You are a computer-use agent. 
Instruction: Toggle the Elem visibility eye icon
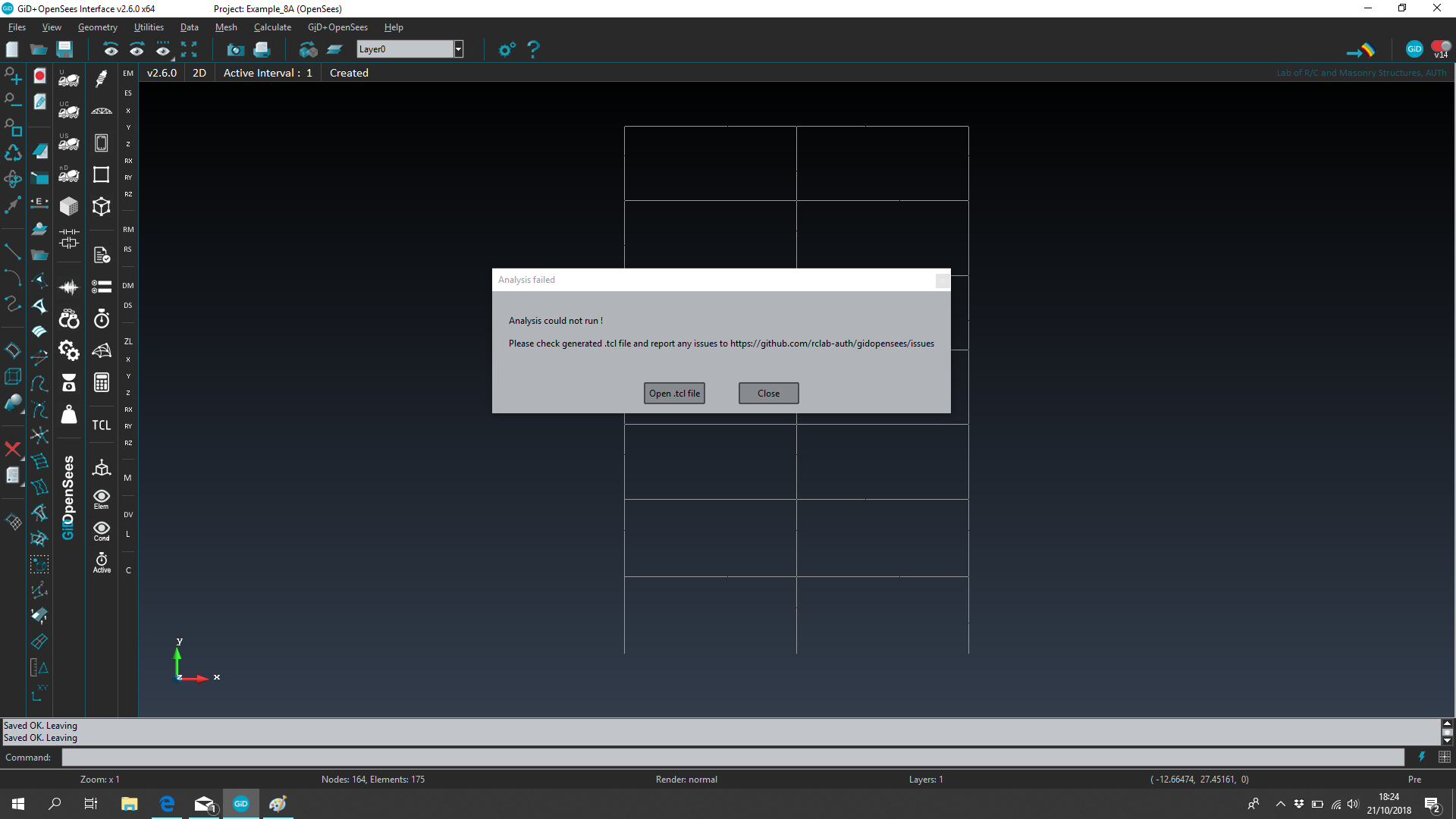[x=101, y=497]
